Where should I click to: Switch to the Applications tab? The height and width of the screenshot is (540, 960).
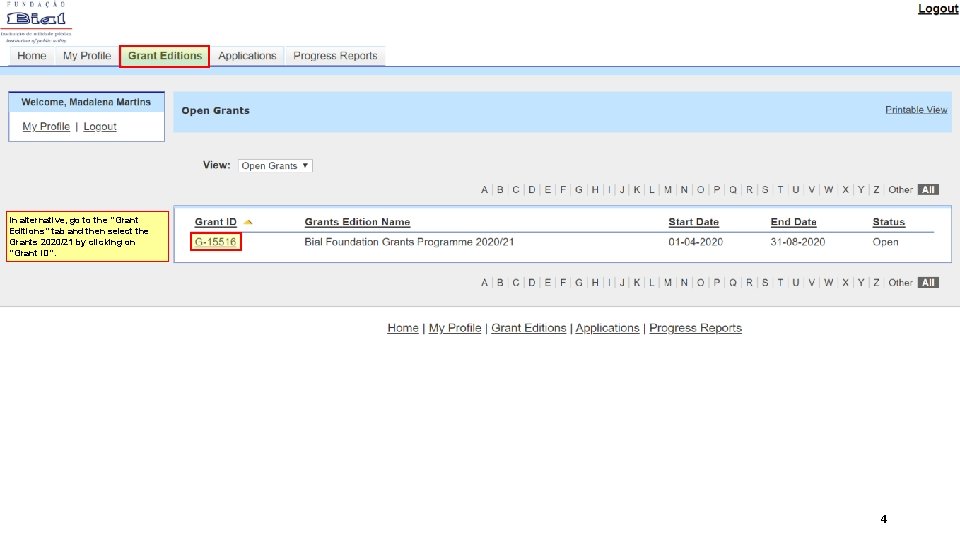[247, 56]
